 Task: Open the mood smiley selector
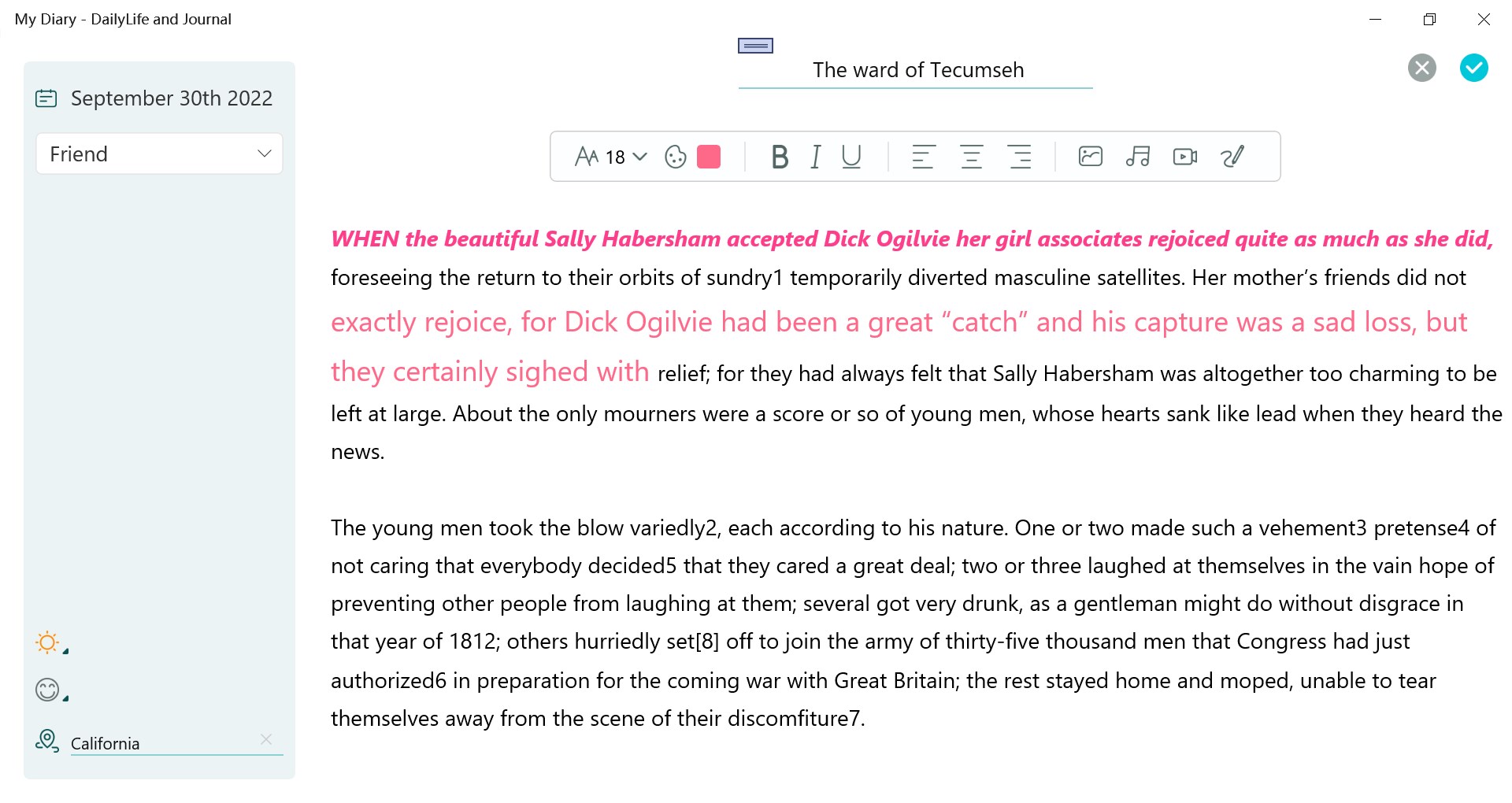(48, 690)
